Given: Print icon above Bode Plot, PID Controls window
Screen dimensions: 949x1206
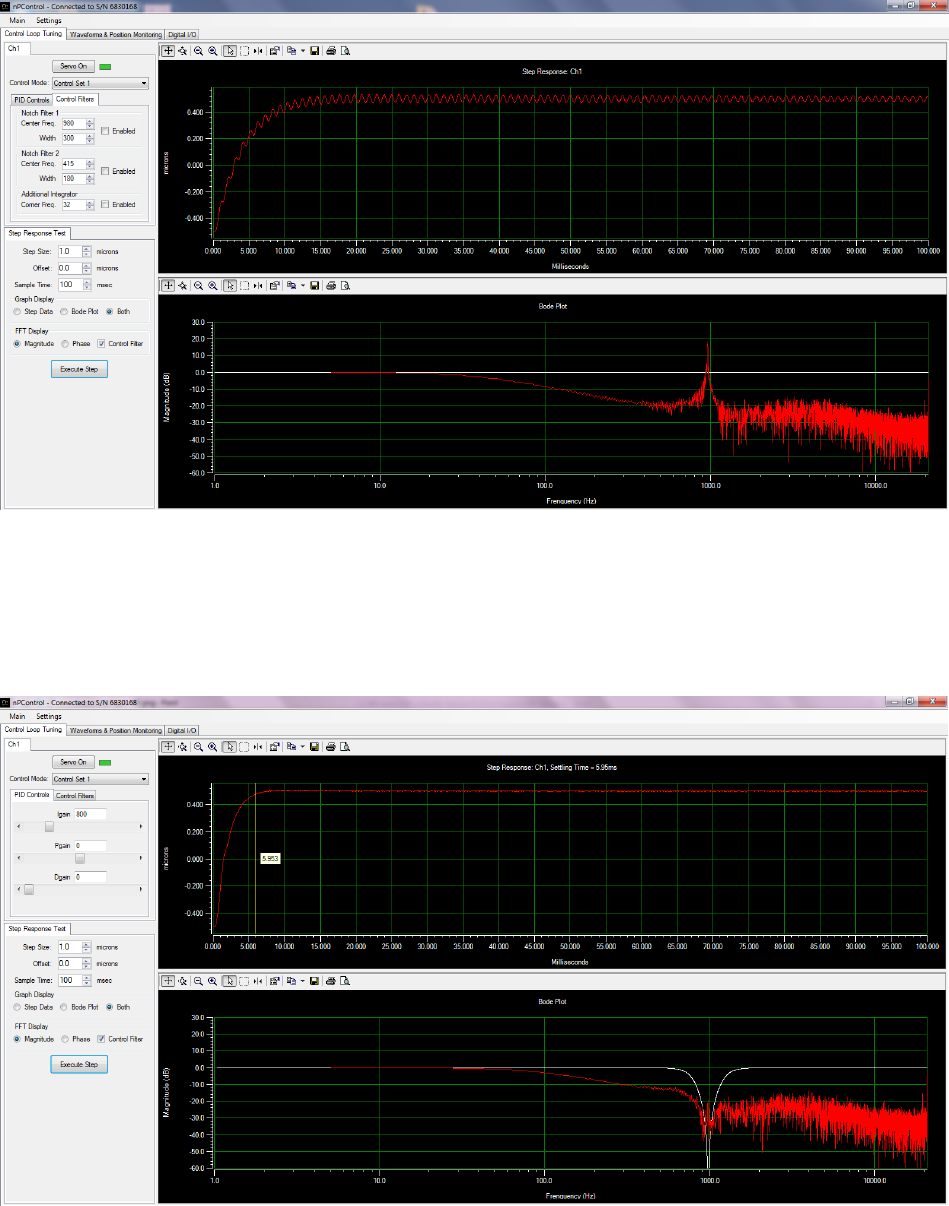Looking at the screenshot, I should pos(330,981).
